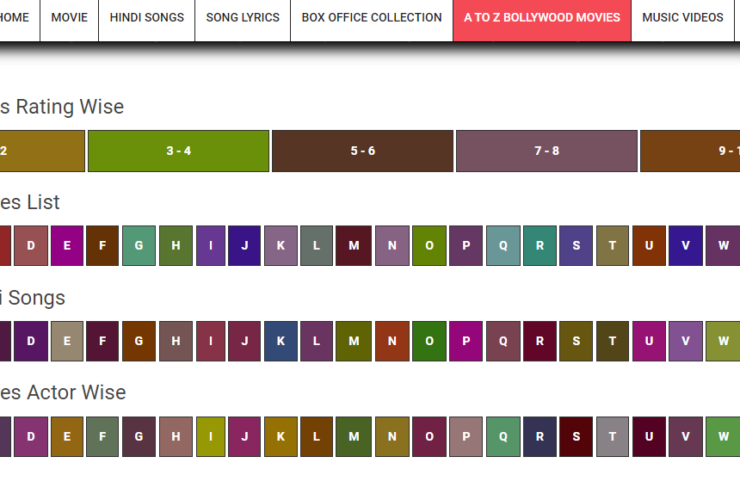
Task: Open Music Videos from the navigation bar
Action: 682,18
